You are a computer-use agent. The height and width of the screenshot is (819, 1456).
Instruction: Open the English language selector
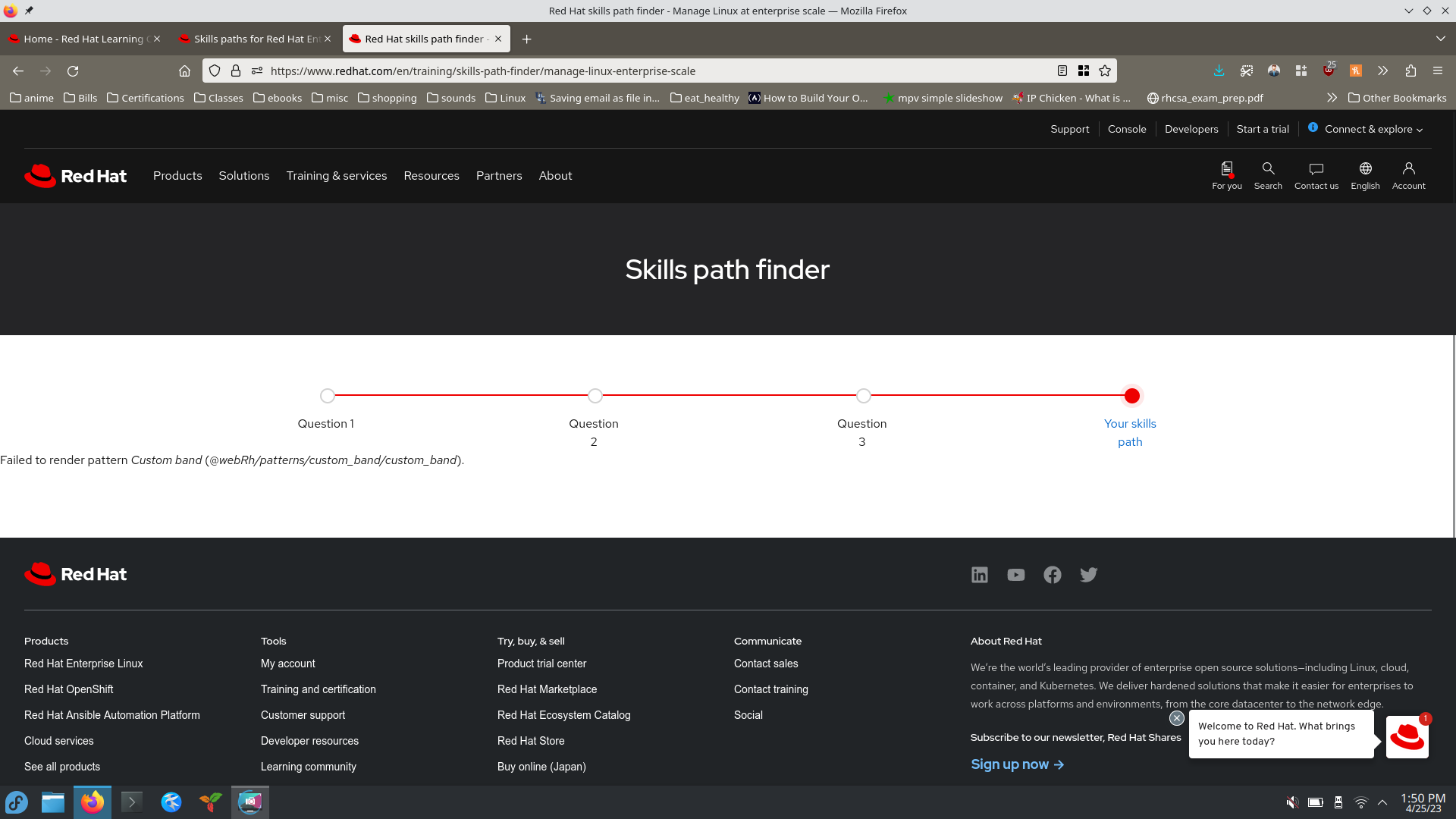tap(1364, 175)
